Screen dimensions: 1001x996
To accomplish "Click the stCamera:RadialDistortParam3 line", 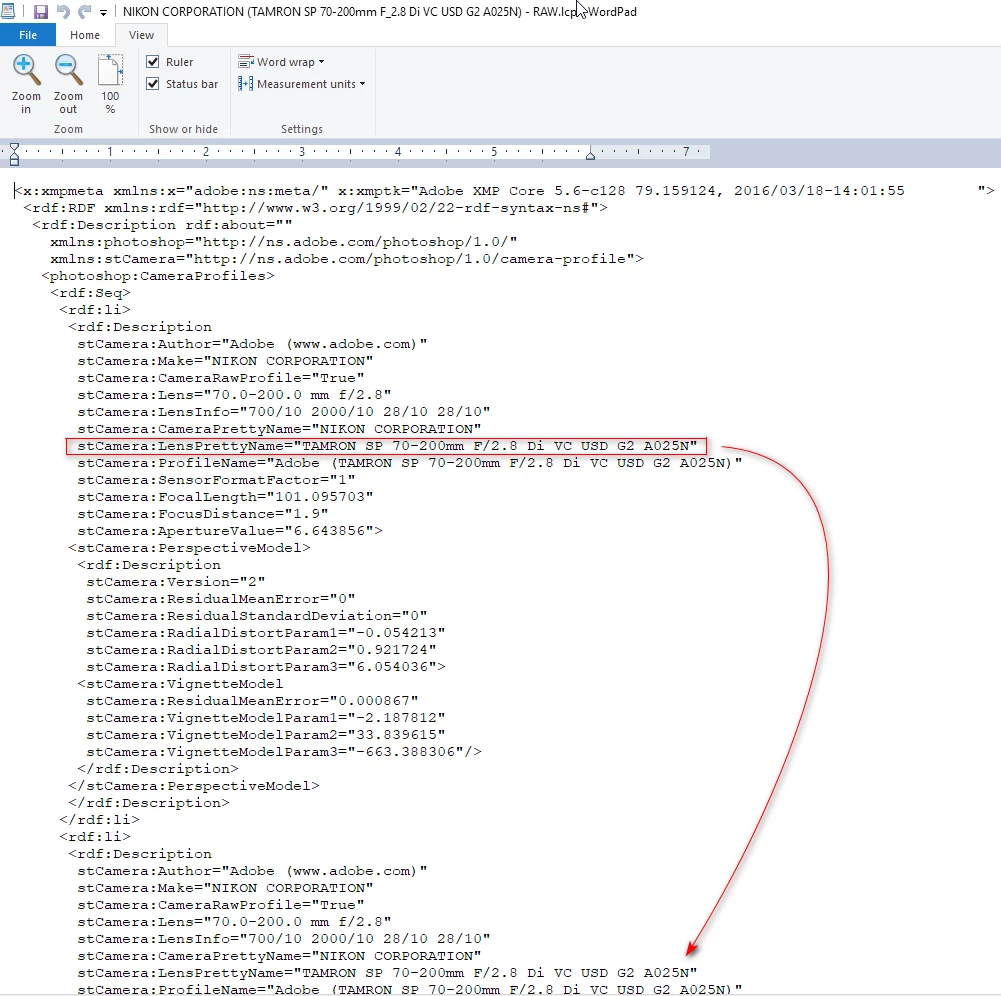I will pos(266,667).
